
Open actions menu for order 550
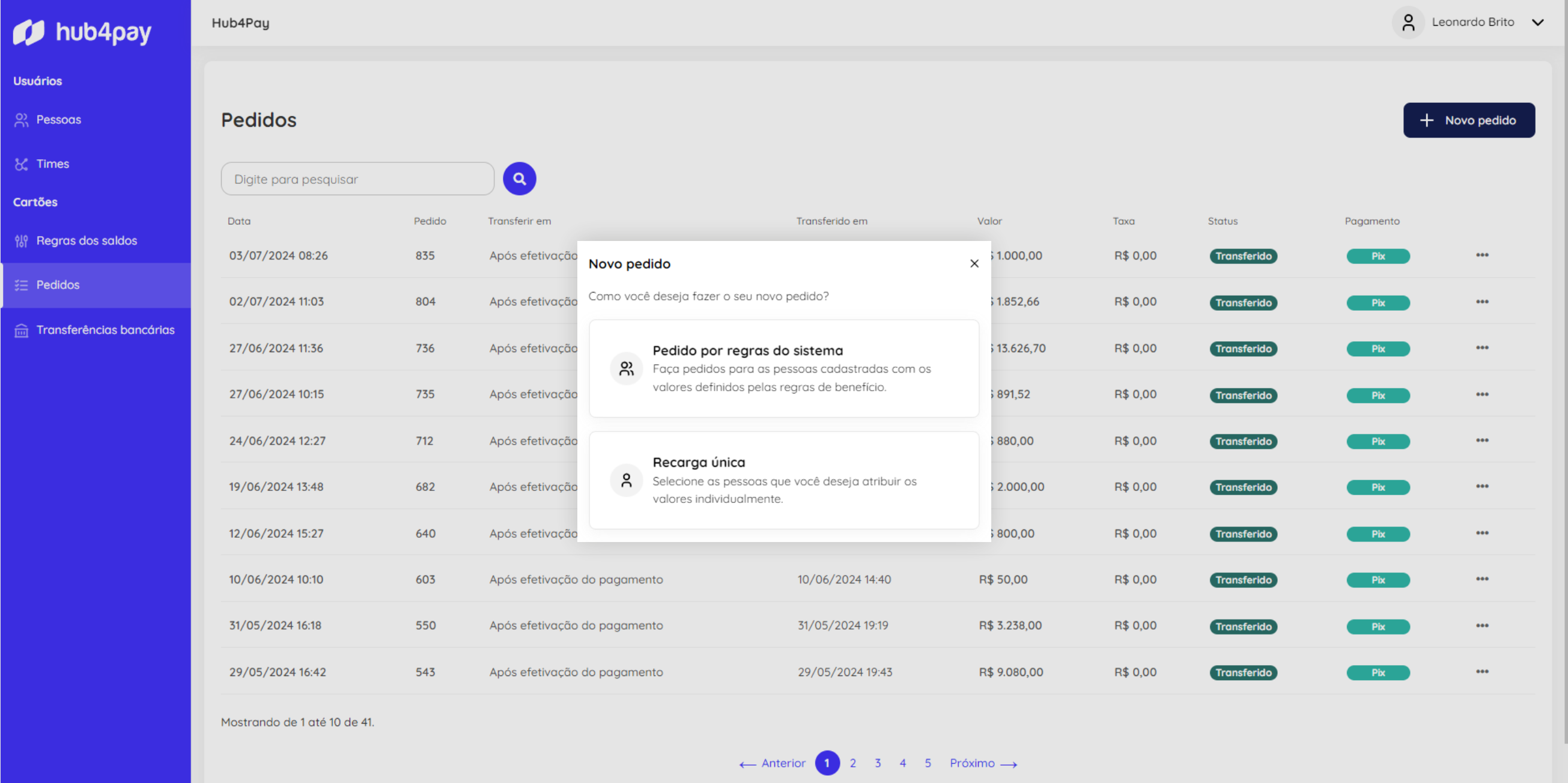point(1481,626)
